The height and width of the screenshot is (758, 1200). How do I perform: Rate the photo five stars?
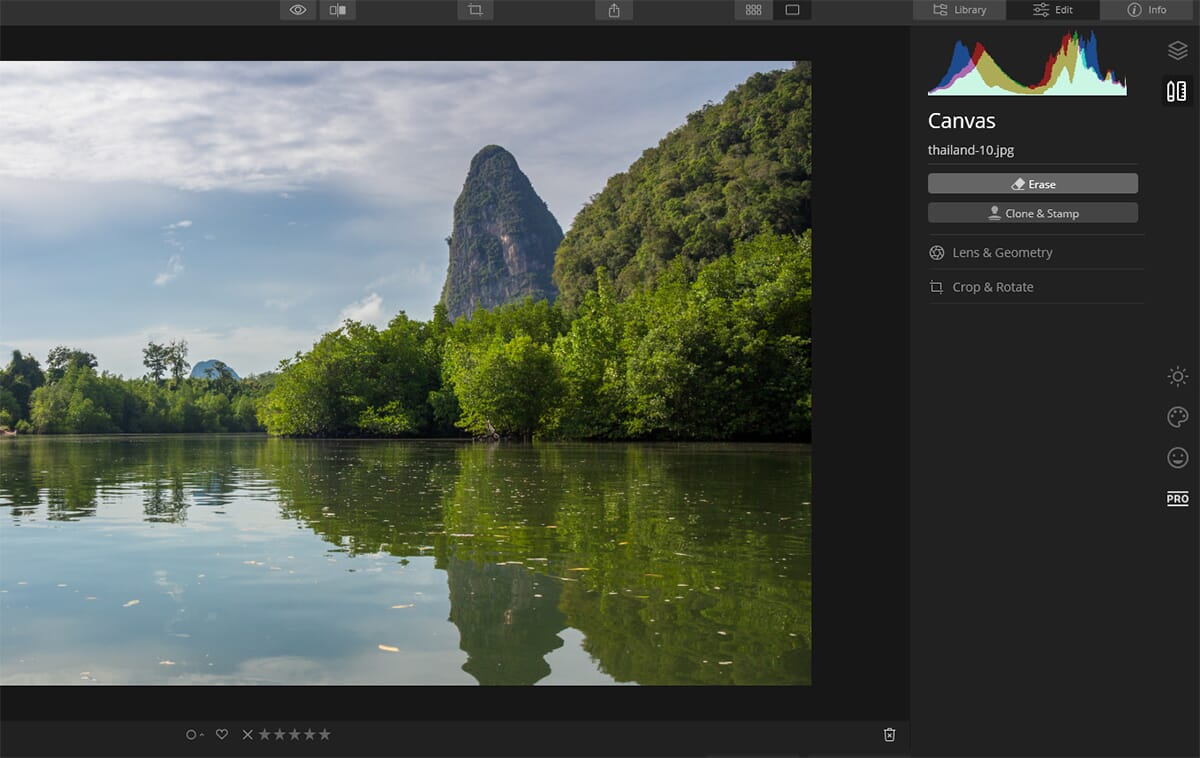pos(324,734)
